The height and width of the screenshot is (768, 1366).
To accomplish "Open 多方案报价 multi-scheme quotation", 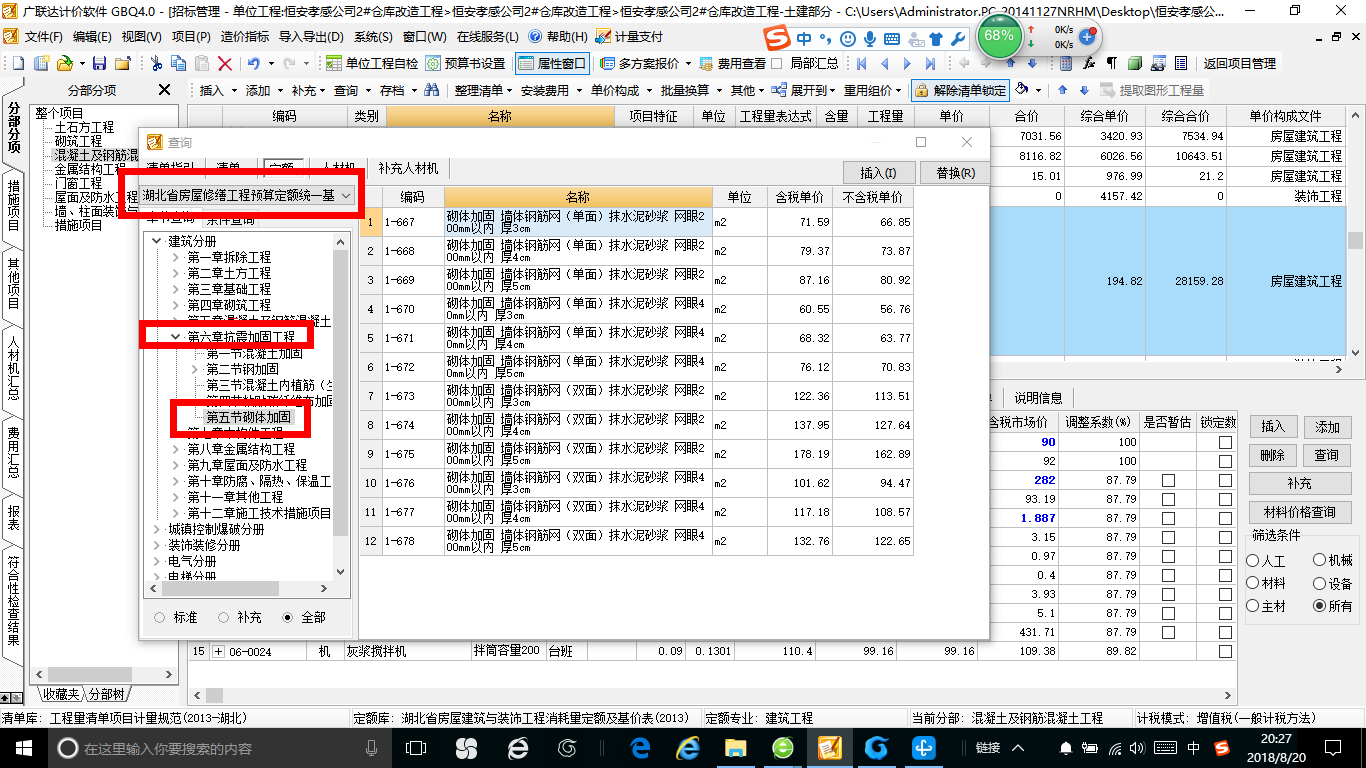I will [647, 63].
